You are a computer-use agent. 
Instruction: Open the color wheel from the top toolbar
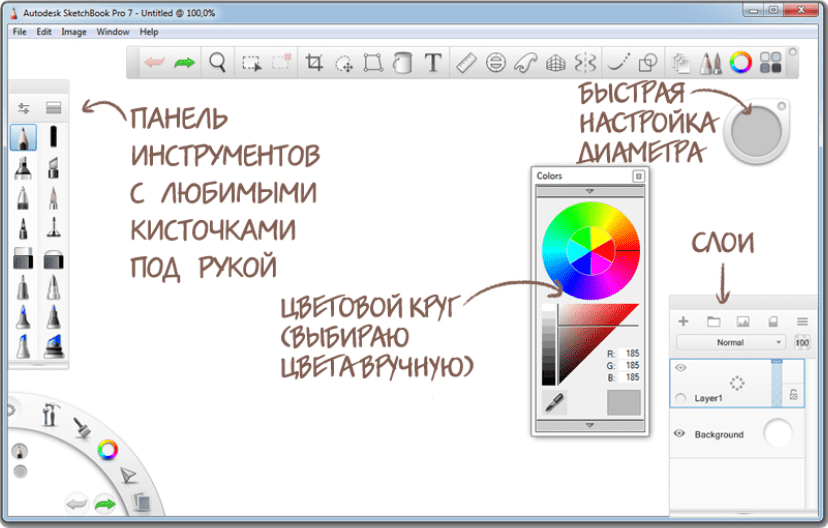pos(740,63)
